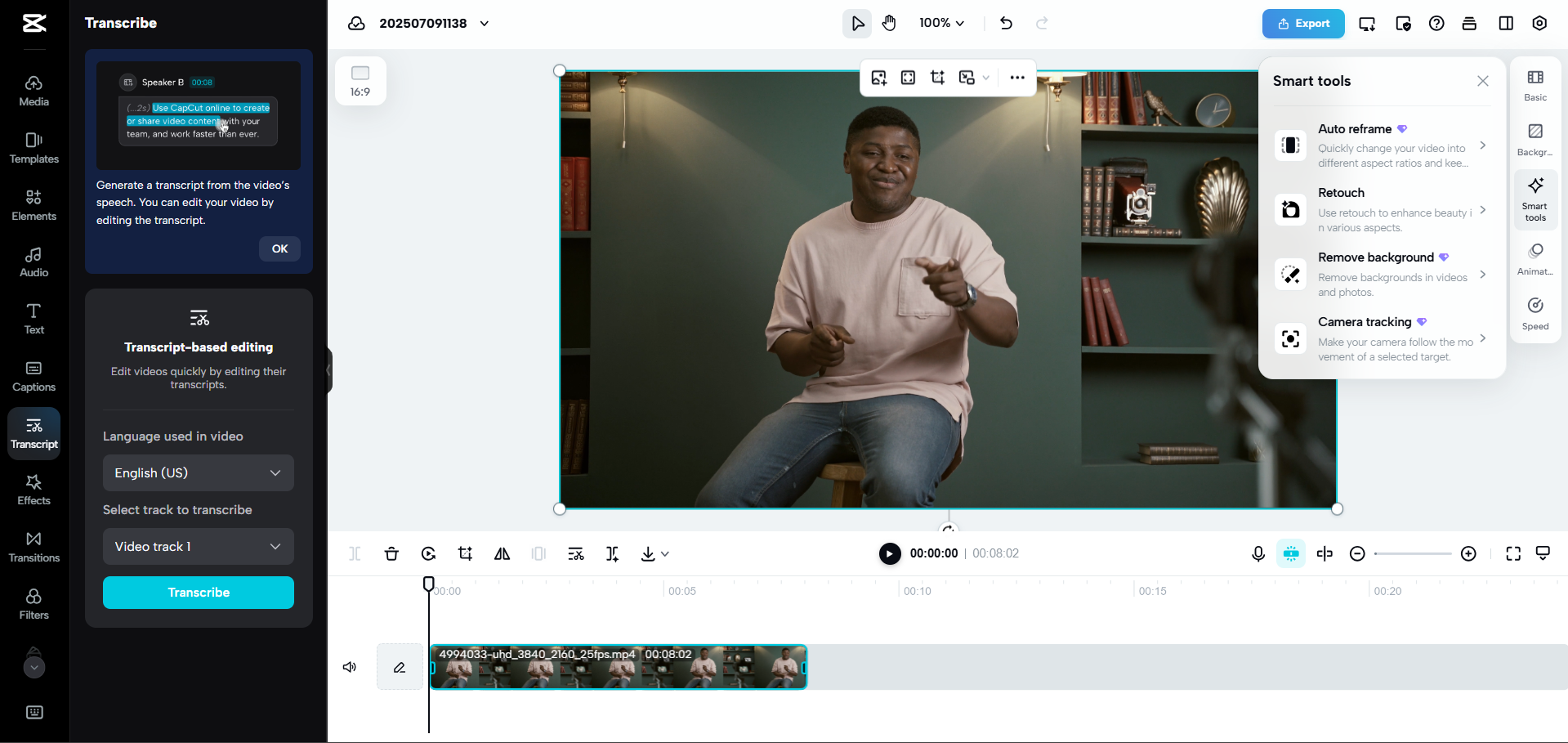
Task: Export the project
Action: click(1302, 24)
